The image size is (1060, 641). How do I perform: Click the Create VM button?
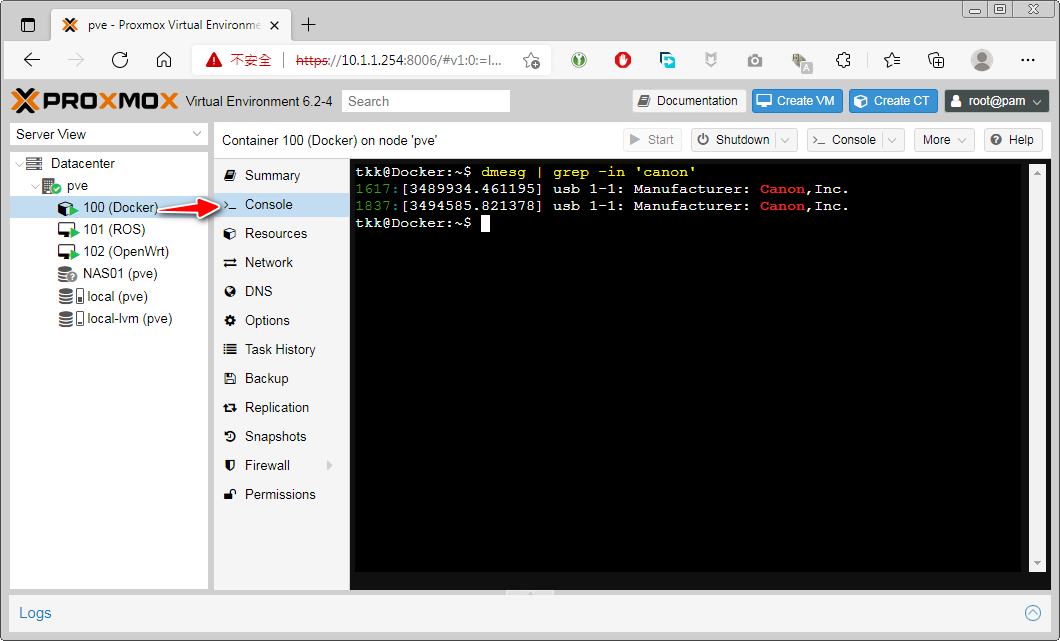coord(797,101)
